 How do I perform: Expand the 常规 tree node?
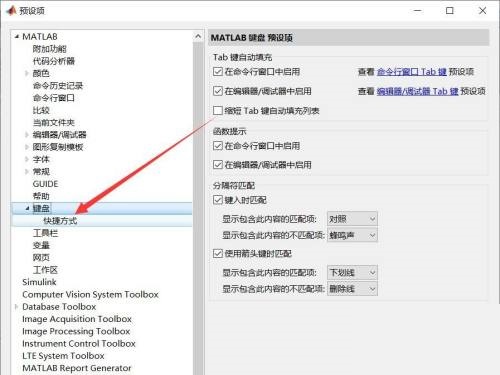(x=27, y=172)
